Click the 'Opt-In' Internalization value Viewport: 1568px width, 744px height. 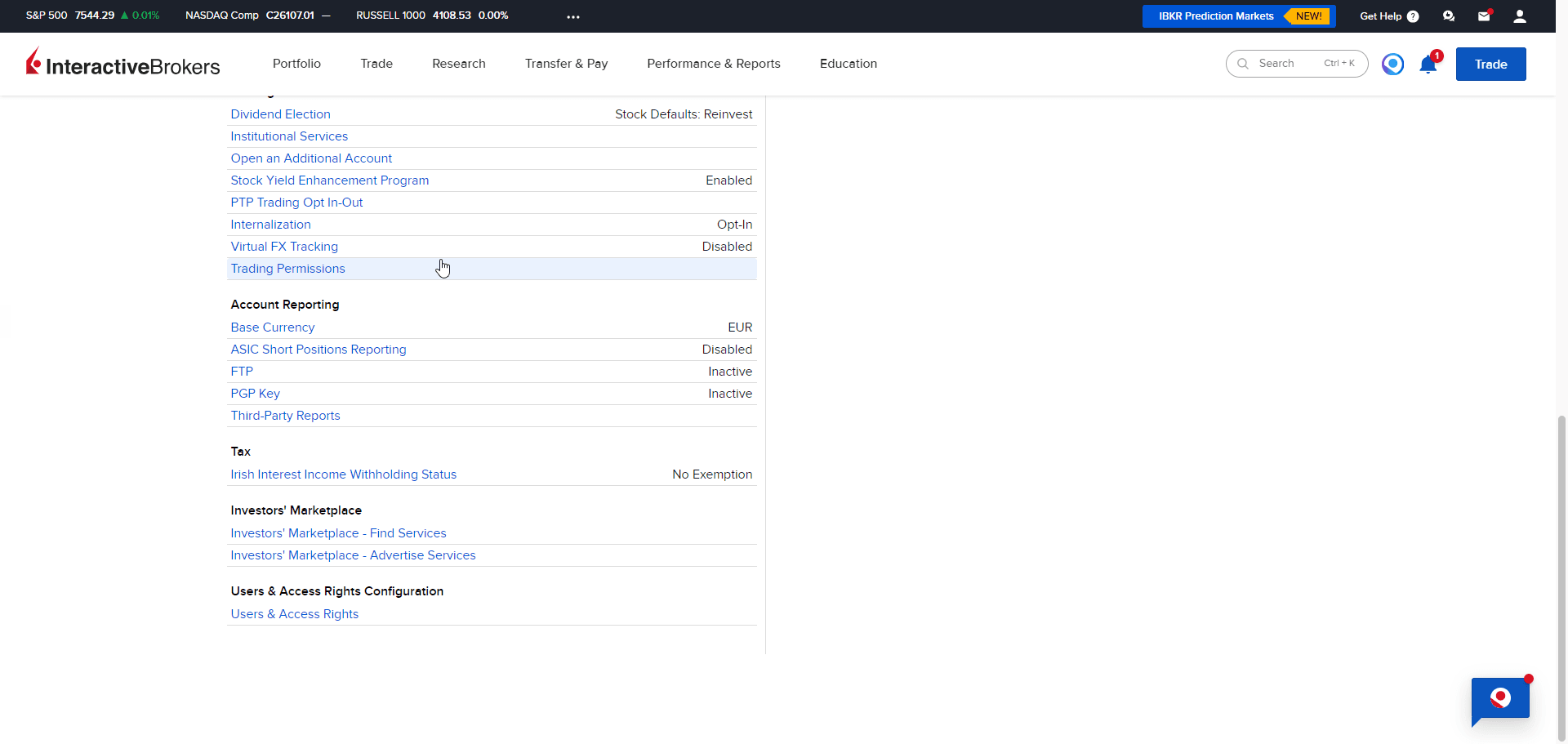click(x=734, y=225)
